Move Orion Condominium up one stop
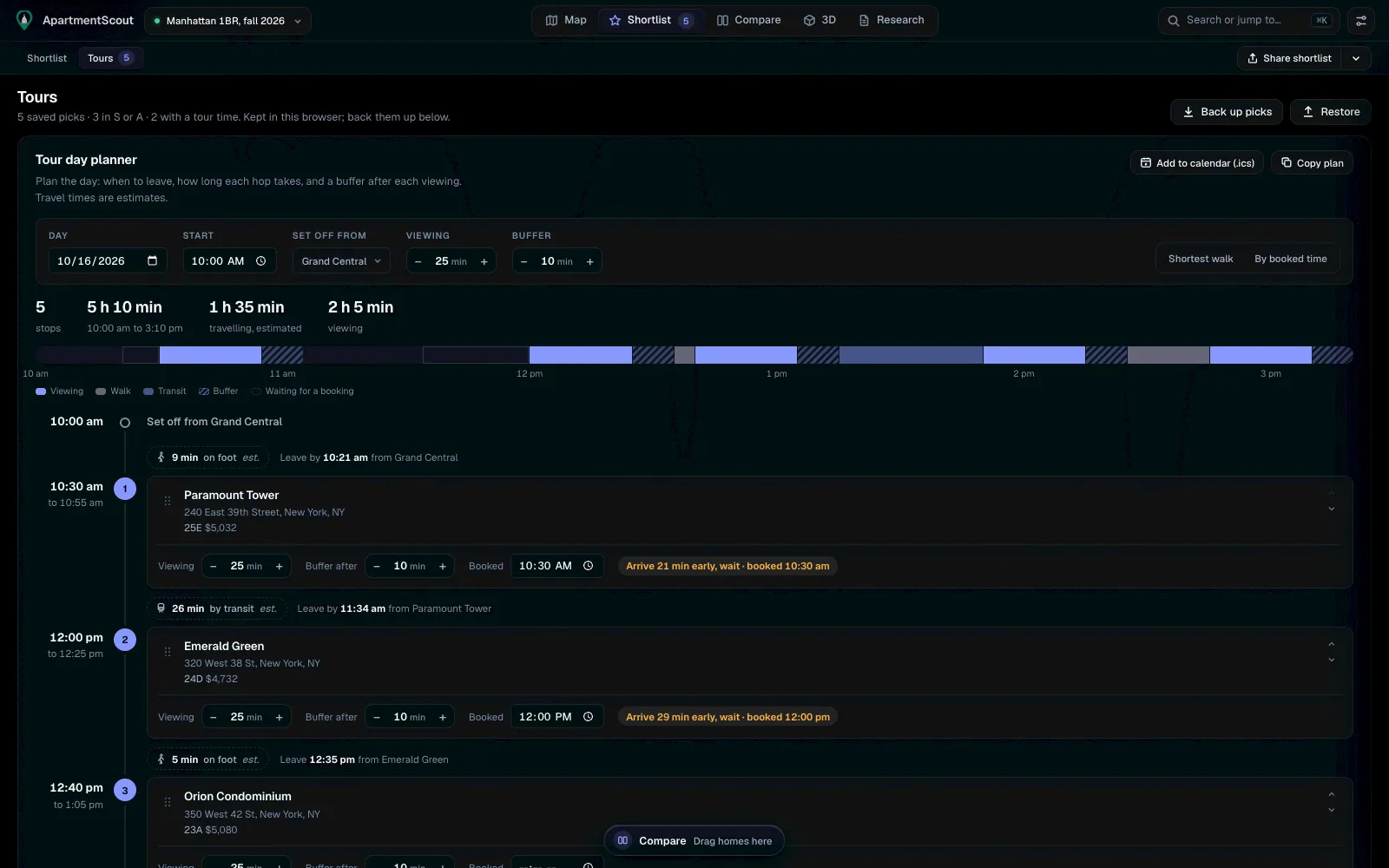The width and height of the screenshot is (1389, 868). (1331, 794)
